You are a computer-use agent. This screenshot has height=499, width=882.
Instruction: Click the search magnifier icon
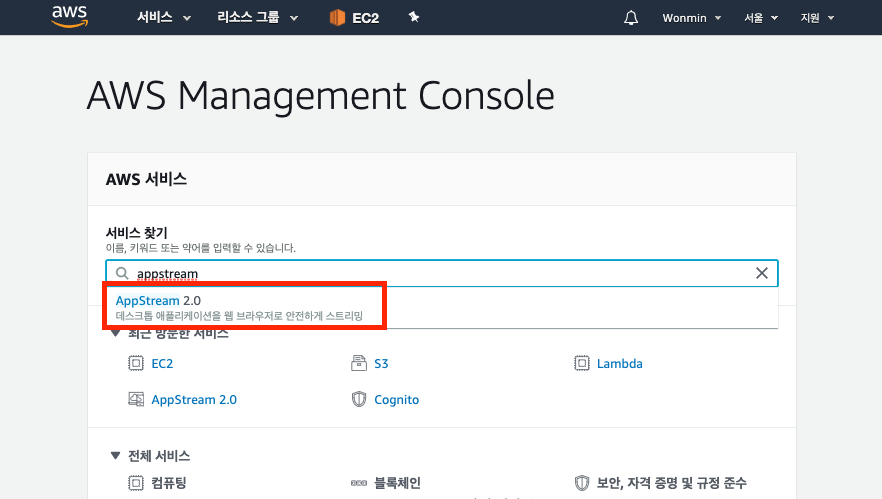click(122, 273)
